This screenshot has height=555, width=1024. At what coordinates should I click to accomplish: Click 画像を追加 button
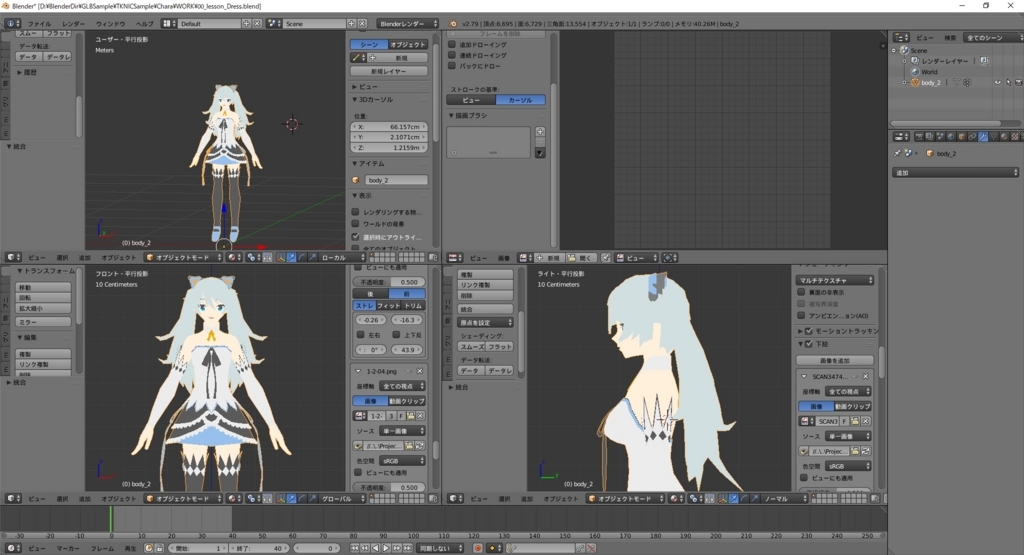835,360
